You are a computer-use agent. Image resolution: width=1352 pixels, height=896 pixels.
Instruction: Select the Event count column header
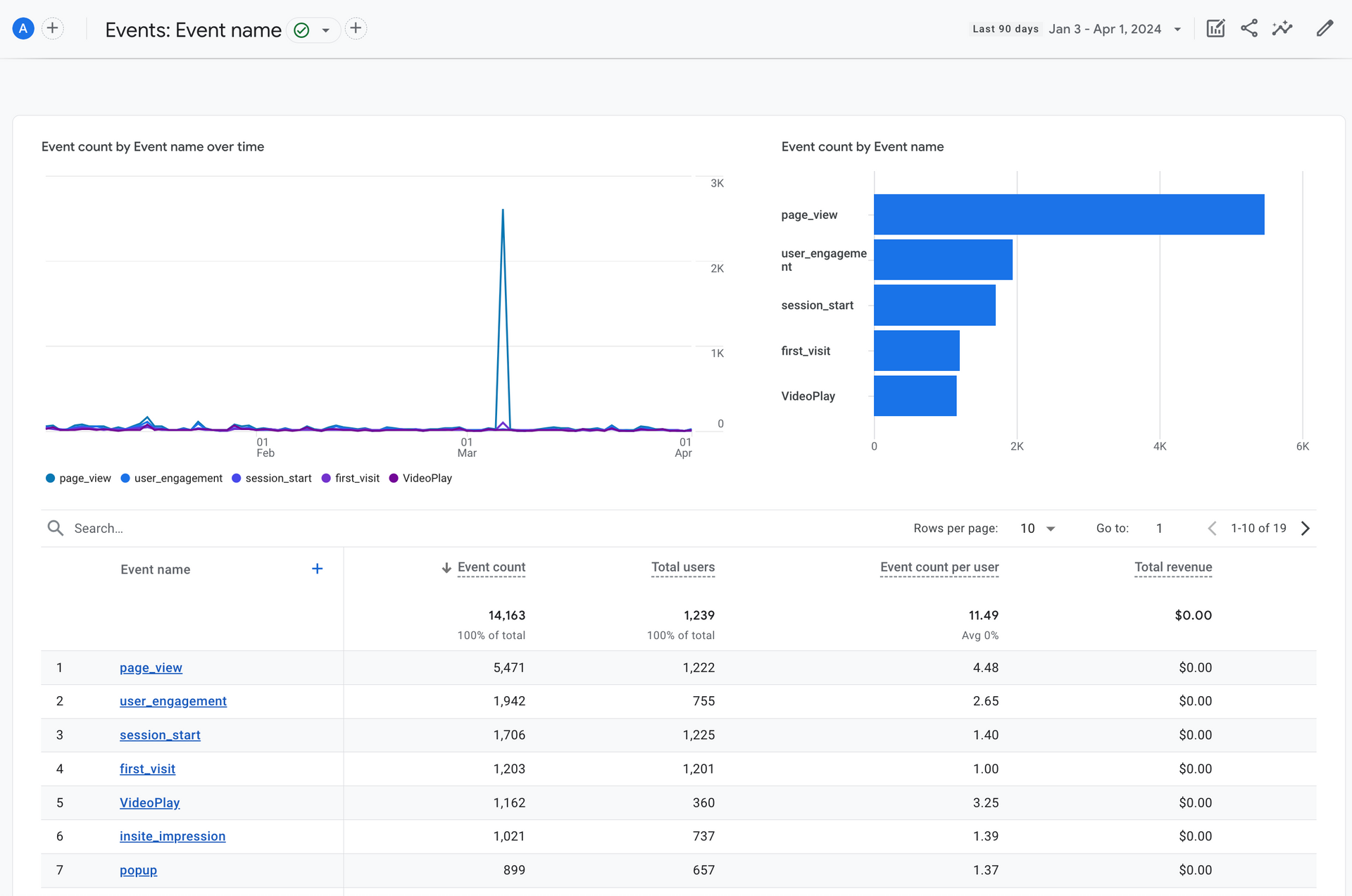coord(491,567)
